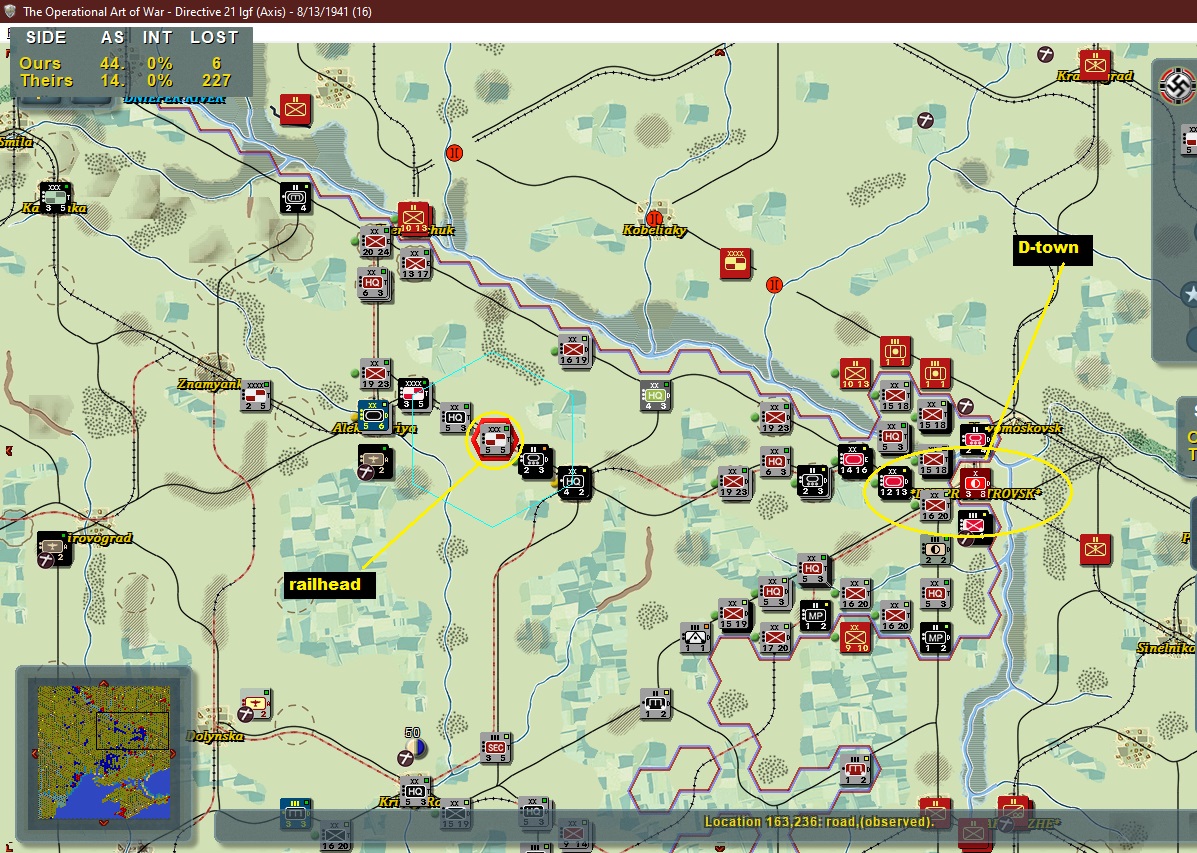Click the minimap left scroll arrow
The image size is (1197, 853).
point(34,754)
